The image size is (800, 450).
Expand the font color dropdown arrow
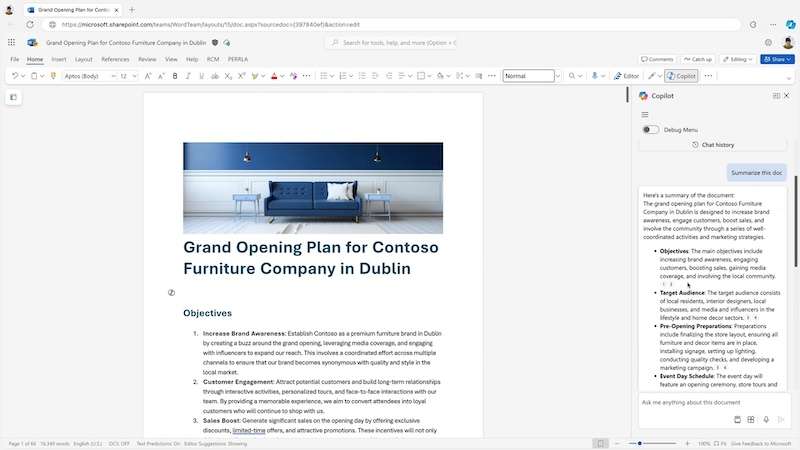tap(282, 77)
